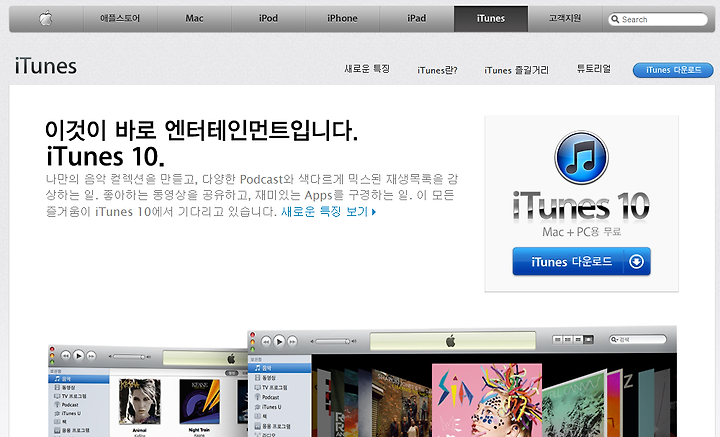Open the 애플스토어 navigation tab

(120, 19)
